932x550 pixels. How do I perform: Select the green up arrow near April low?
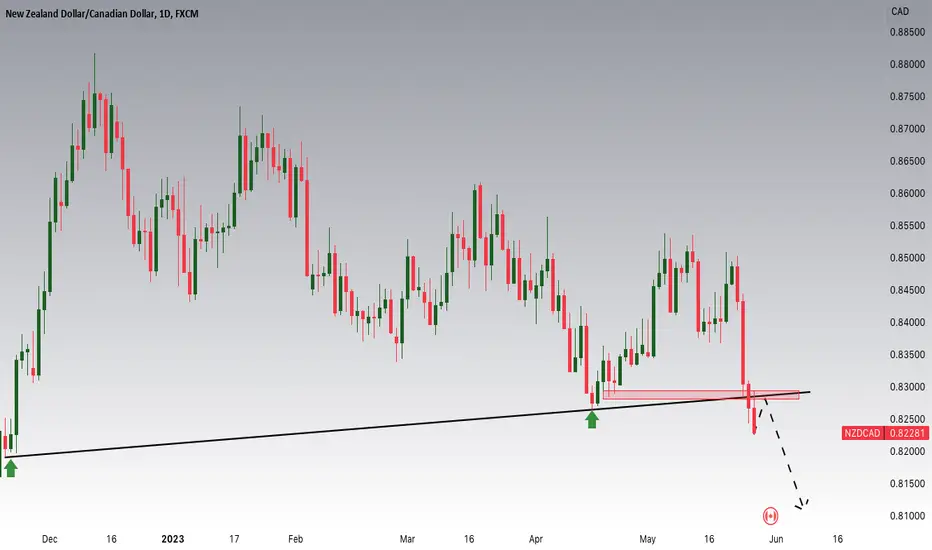pos(591,420)
